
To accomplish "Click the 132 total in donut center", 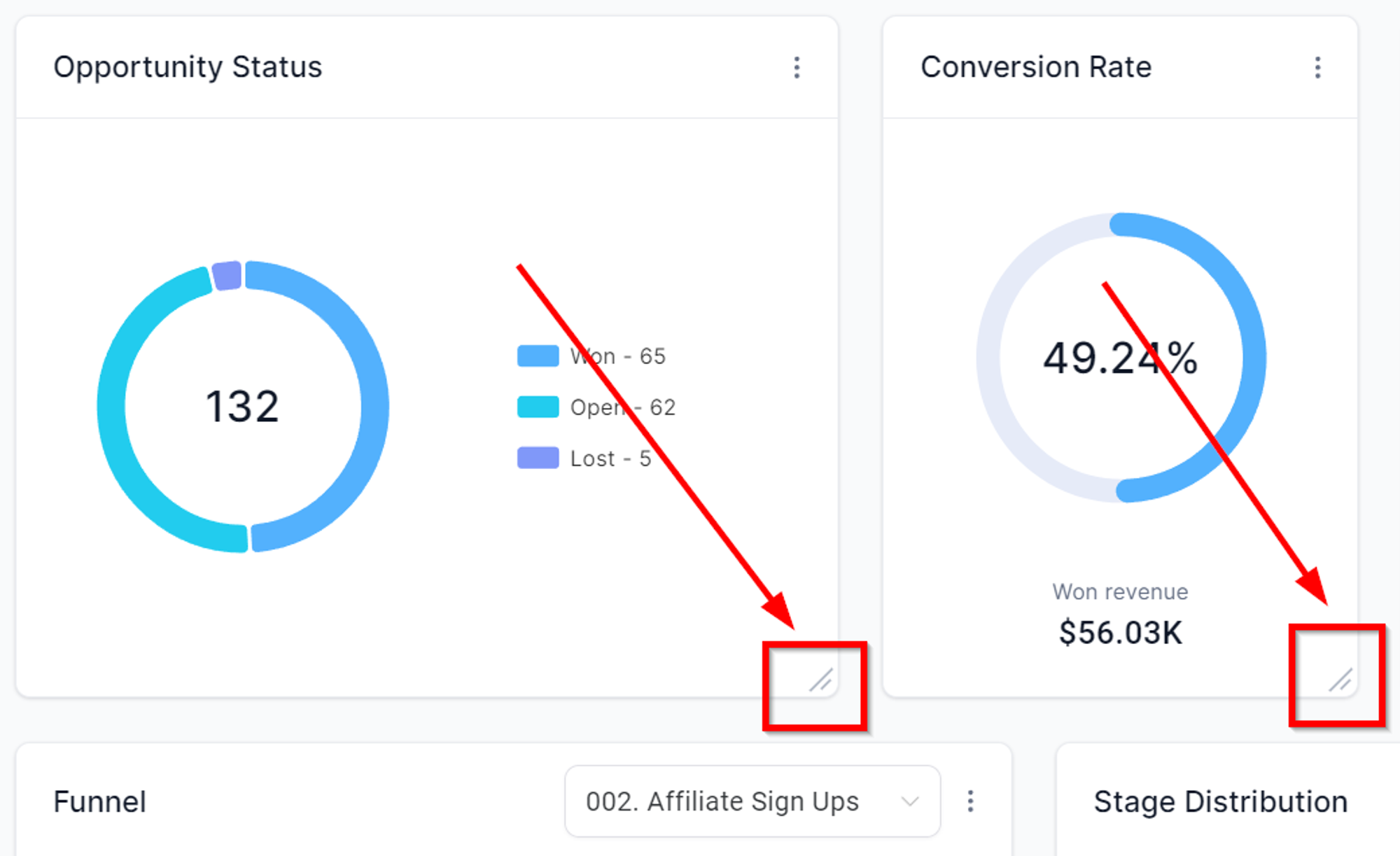I will pos(242,407).
